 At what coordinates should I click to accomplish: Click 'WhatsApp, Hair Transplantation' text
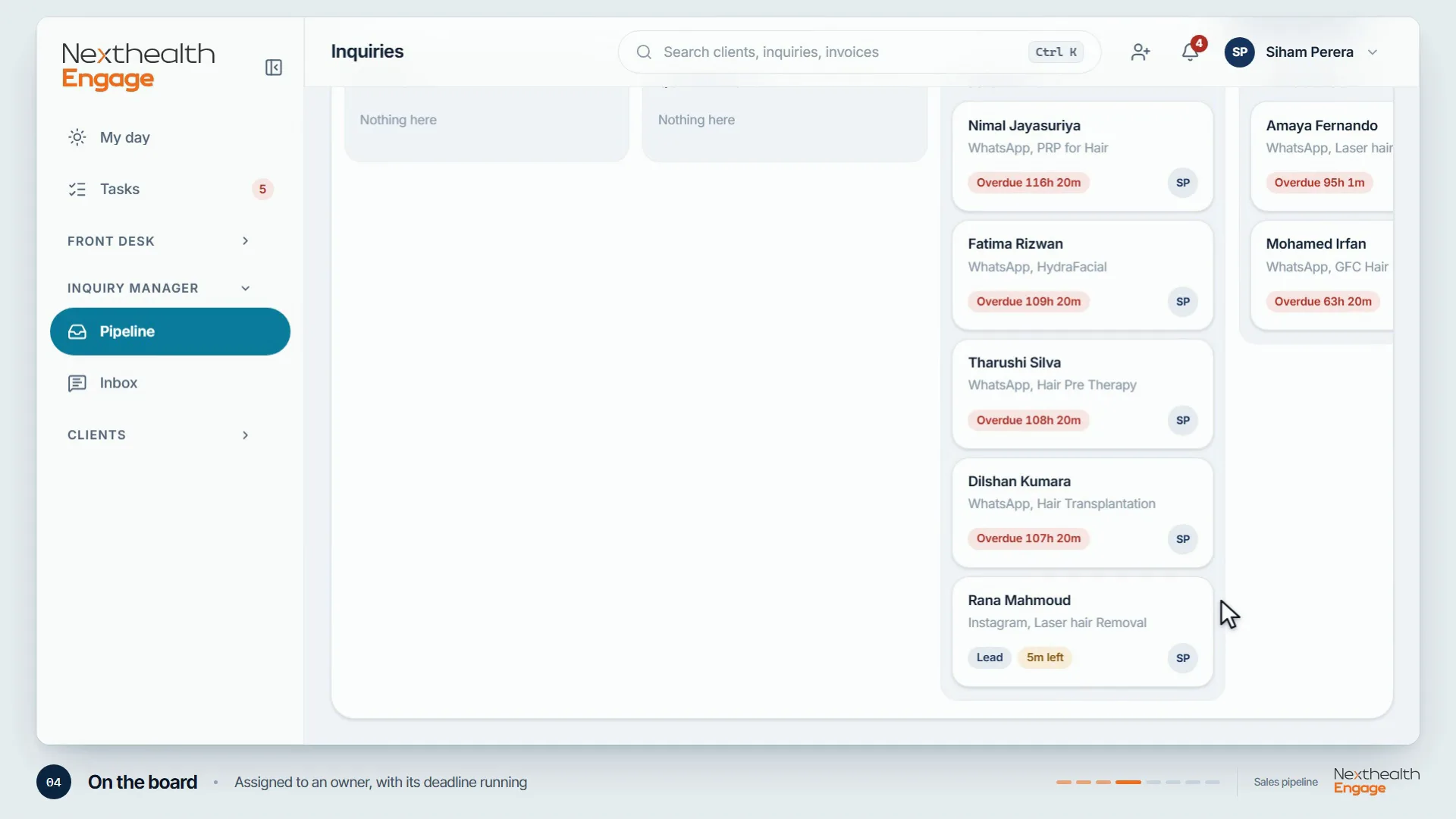(x=1062, y=504)
